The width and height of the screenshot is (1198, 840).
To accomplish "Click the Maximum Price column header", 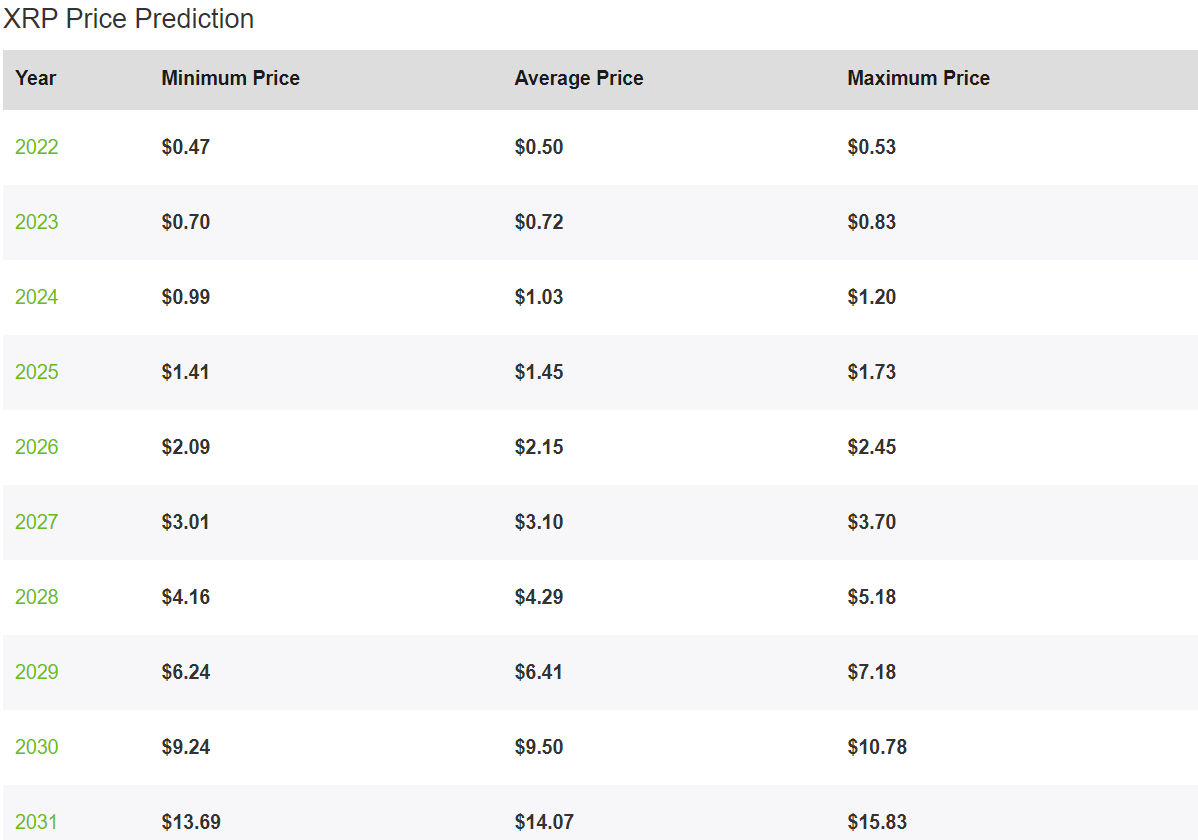I will point(918,78).
